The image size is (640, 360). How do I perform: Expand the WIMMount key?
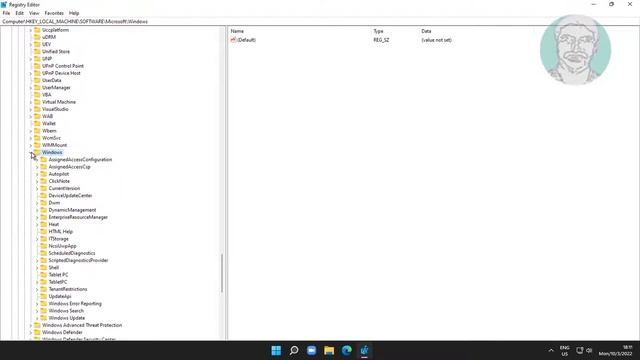pyautogui.click(x=31, y=145)
